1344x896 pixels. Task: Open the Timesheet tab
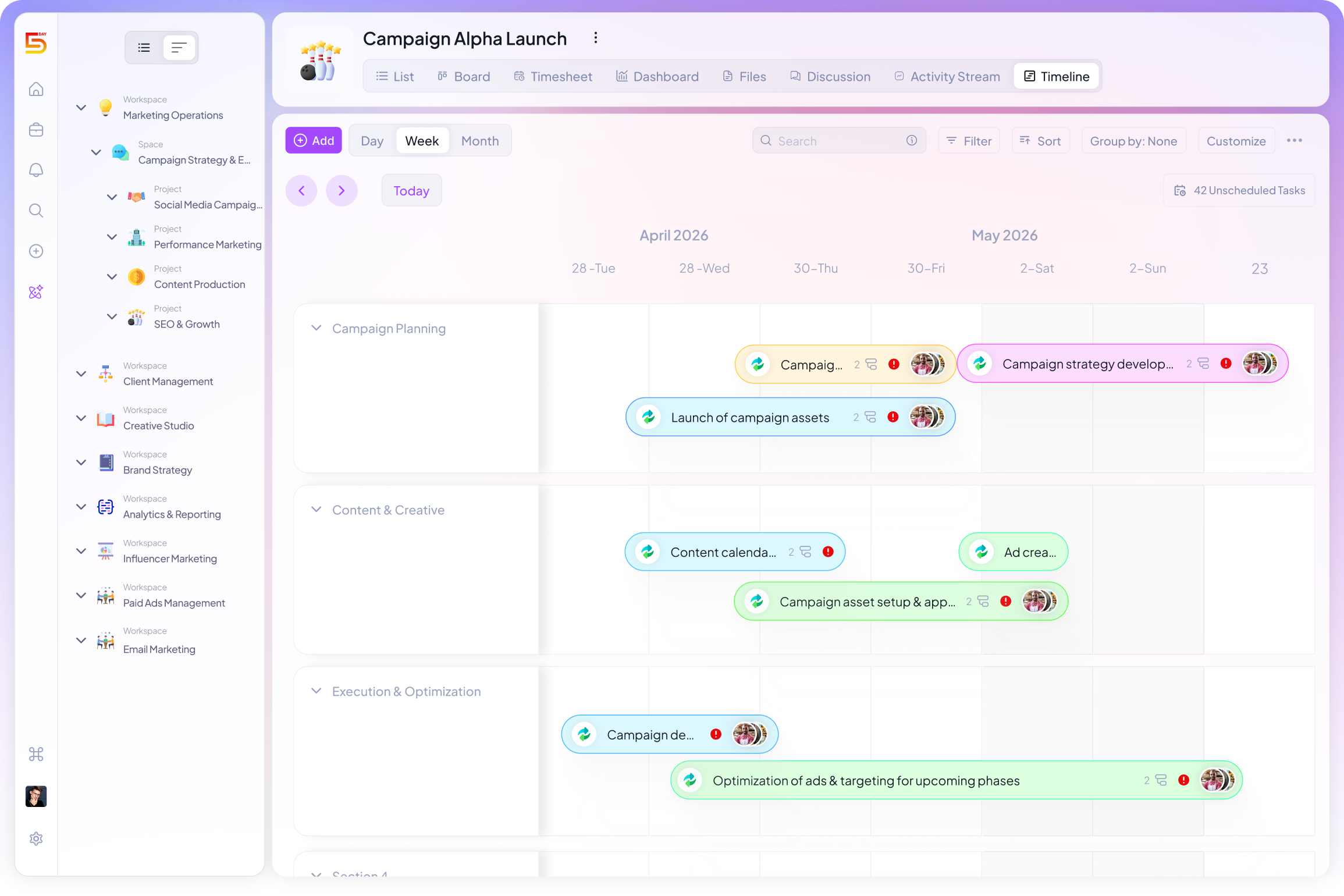point(553,76)
